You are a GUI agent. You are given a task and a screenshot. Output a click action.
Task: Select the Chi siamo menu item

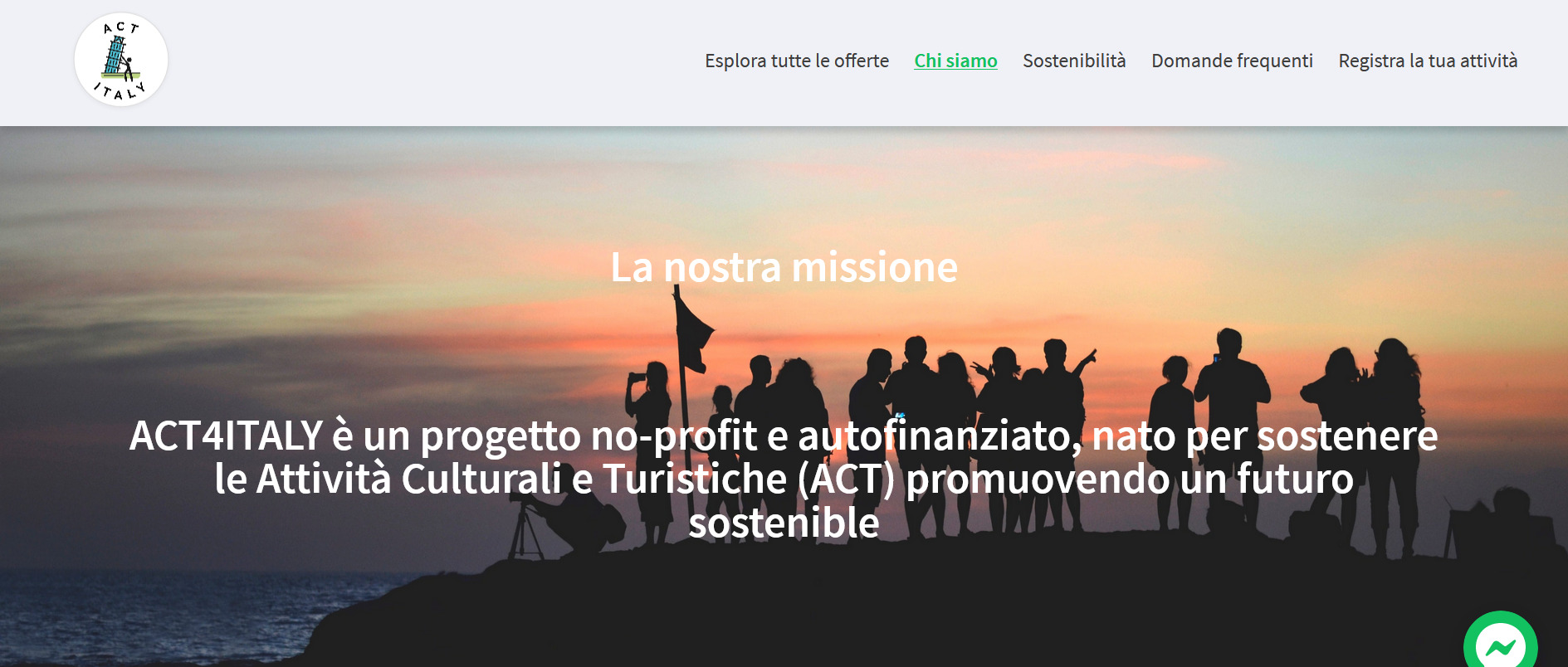click(x=955, y=61)
